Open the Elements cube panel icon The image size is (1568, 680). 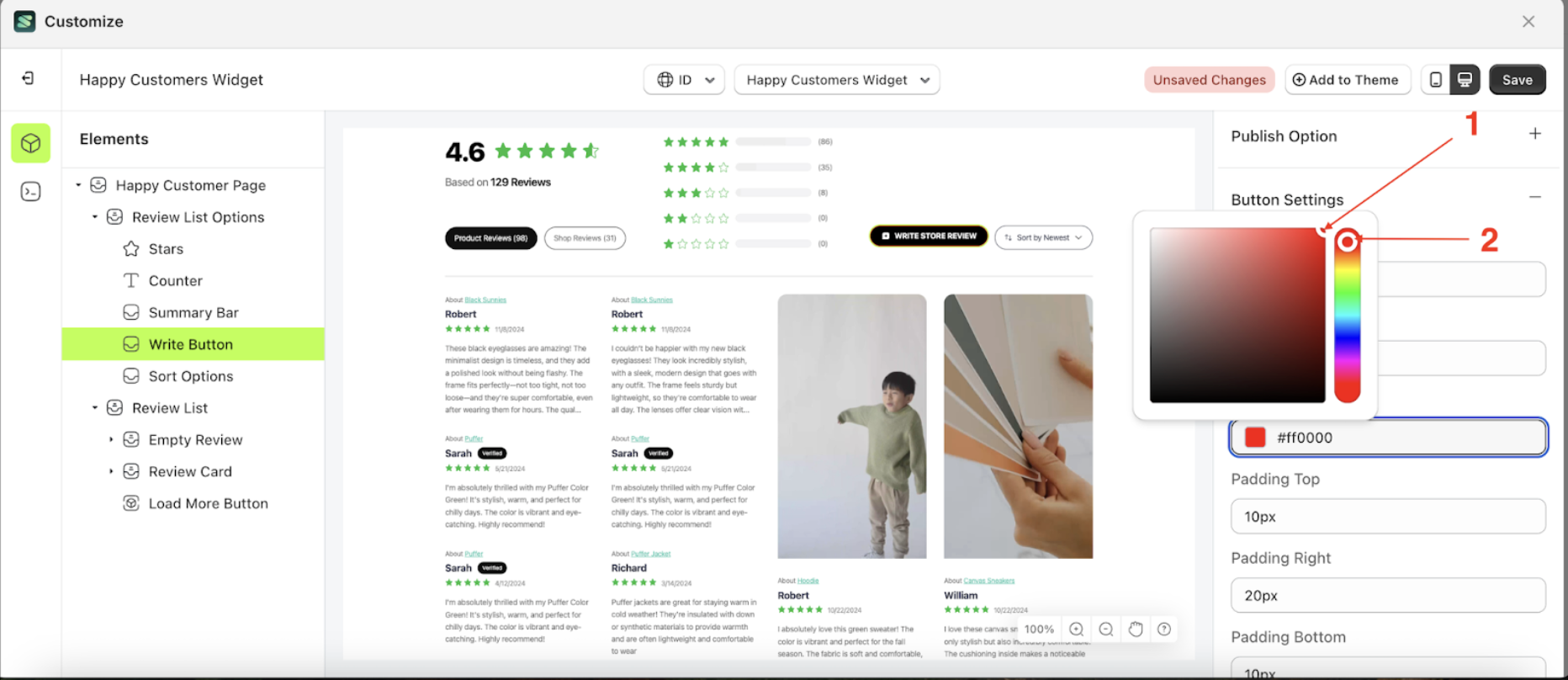coord(31,143)
